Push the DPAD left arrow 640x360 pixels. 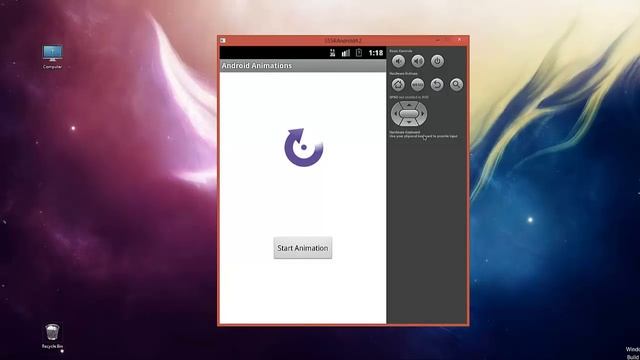pyautogui.click(x=395, y=113)
